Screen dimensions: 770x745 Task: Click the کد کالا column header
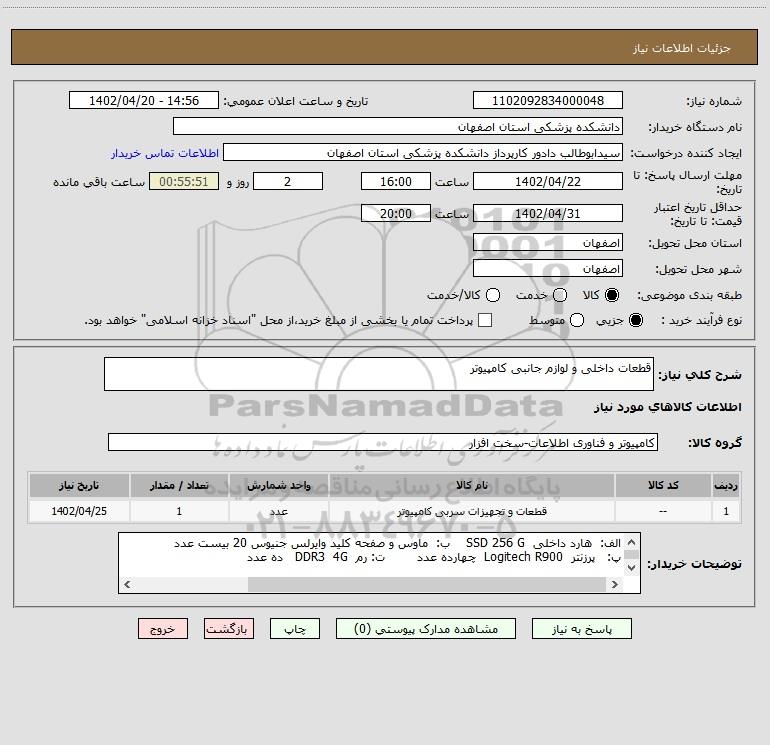(663, 485)
